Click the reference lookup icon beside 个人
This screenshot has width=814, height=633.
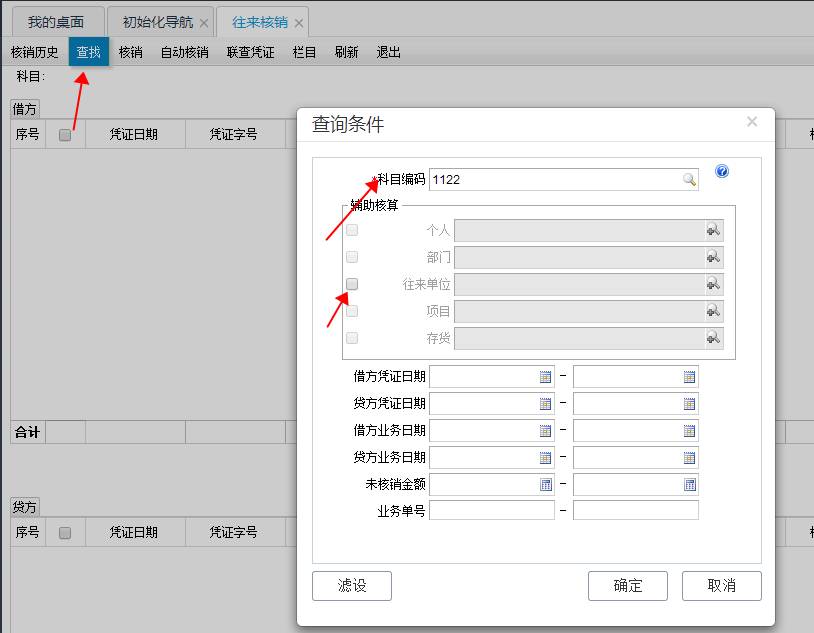[x=713, y=229]
